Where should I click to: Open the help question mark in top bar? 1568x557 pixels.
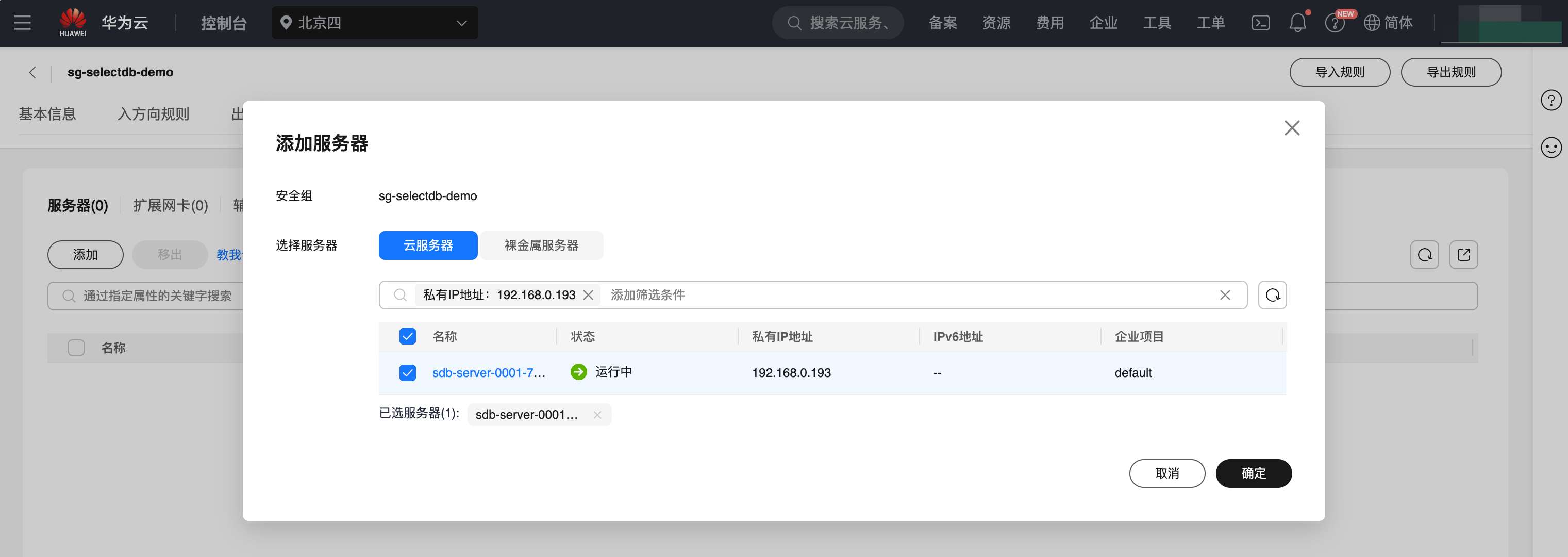point(1335,24)
